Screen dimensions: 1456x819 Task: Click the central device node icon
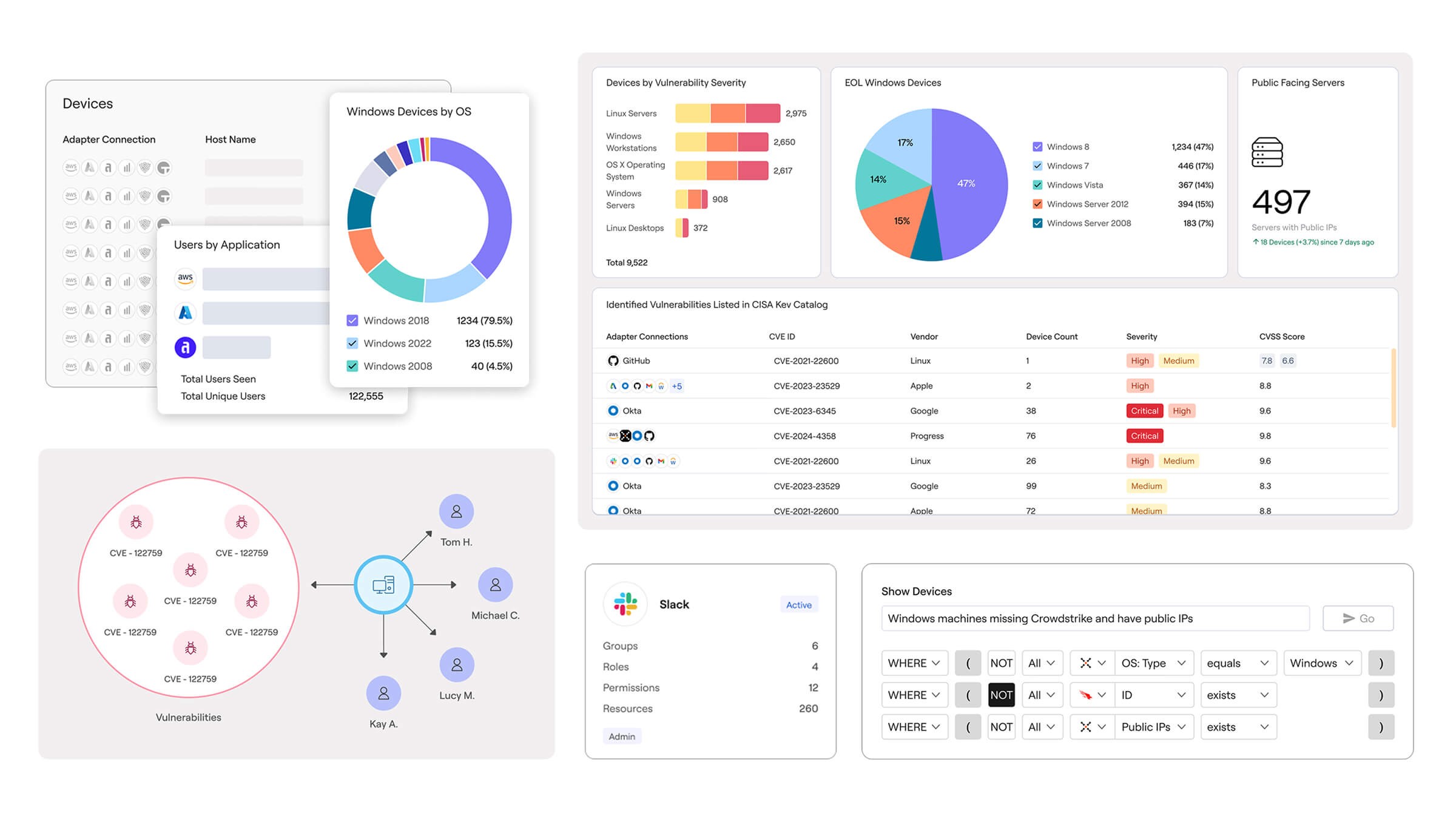pyautogui.click(x=383, y=585)
